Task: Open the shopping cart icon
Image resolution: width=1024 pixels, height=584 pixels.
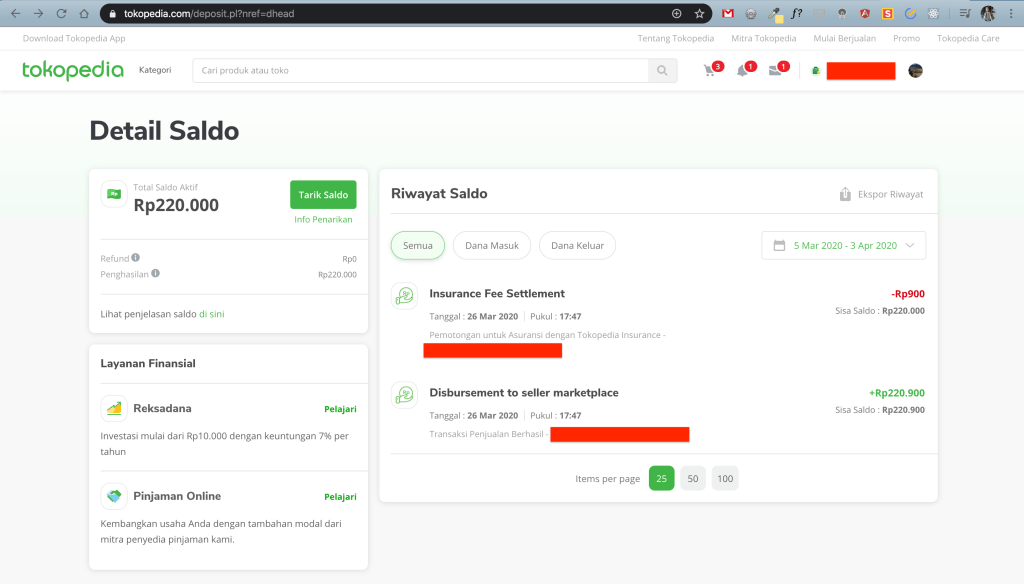Action: (710, 71)
